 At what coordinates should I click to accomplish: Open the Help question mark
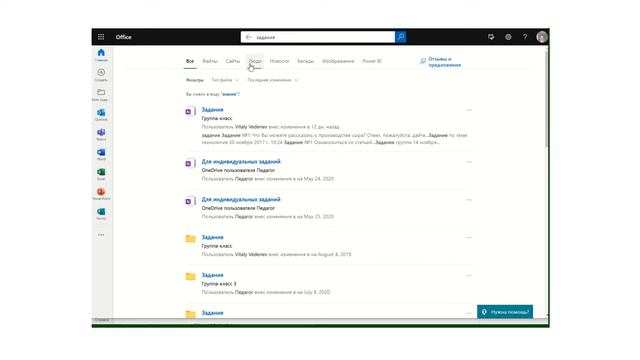point(525,37)
